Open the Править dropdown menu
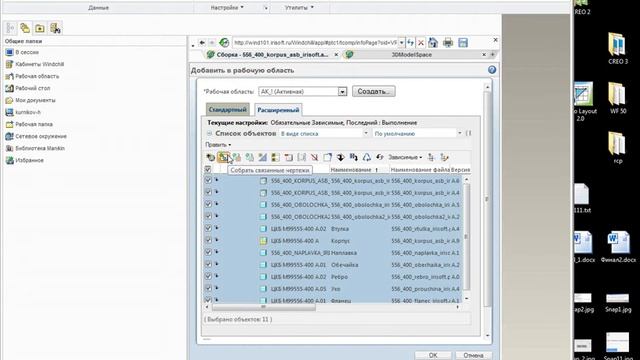Image resolution: width=640 pixels, height=360 pixels. coord(218,145)
